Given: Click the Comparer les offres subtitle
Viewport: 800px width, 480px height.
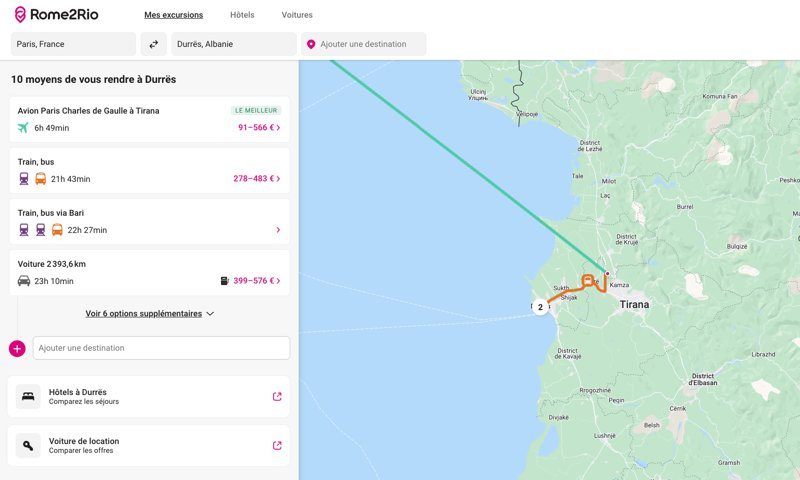Looking at the screenshot, I should 81,450.
